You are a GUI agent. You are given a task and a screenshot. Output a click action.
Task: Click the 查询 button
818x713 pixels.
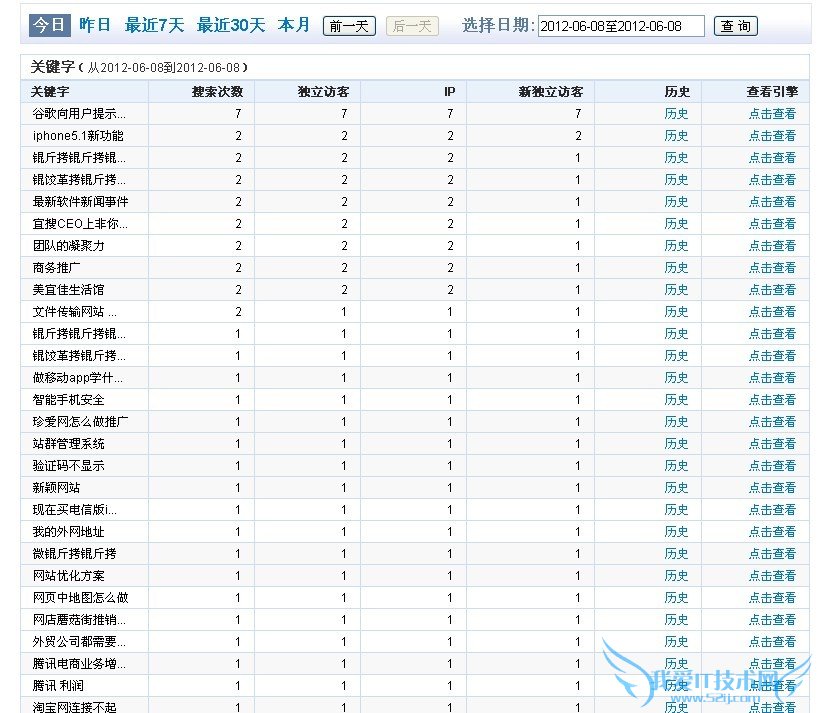pyautogui.click(x=736, y=26)
